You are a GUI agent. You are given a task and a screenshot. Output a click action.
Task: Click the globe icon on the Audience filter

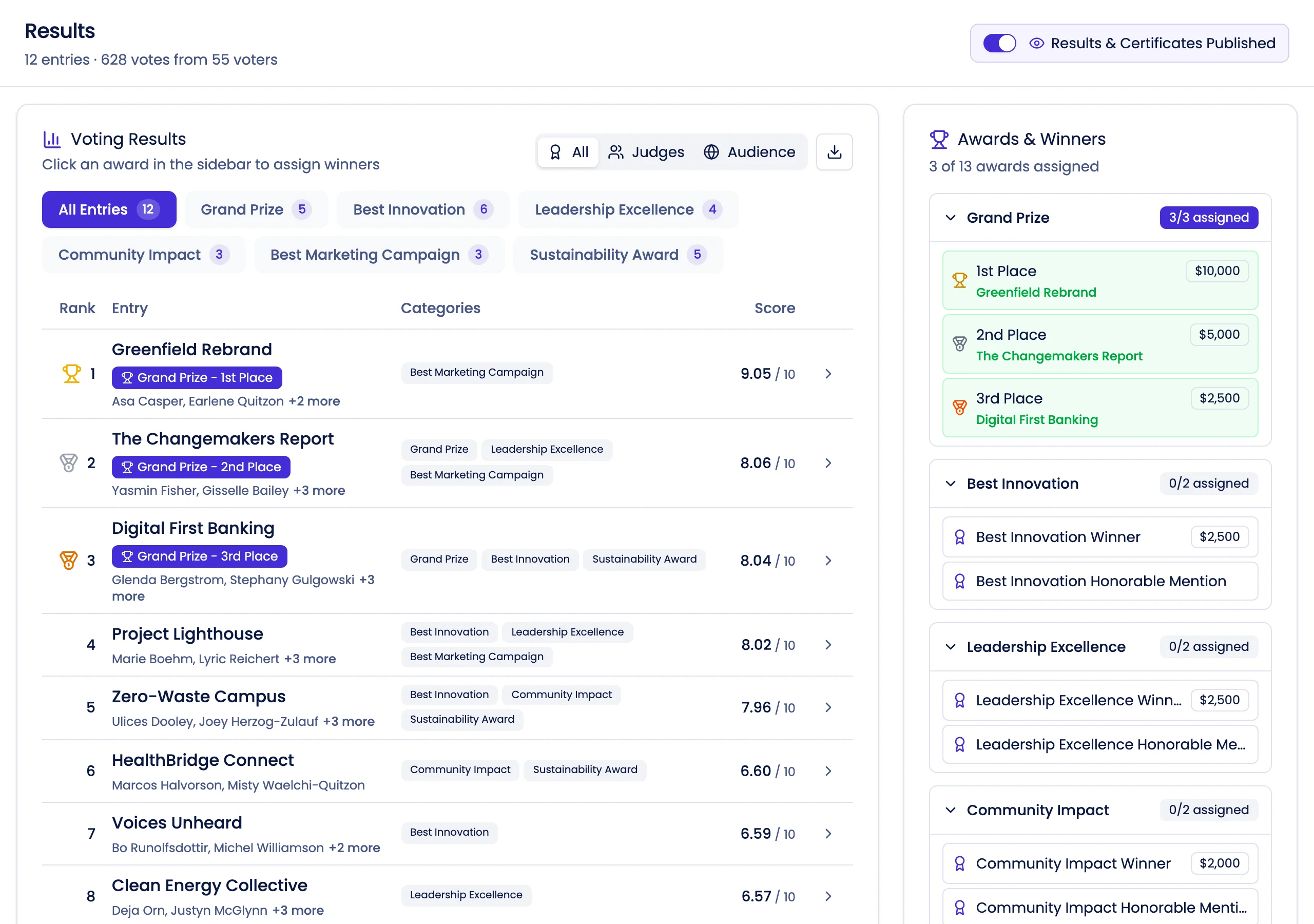[711, 152]
